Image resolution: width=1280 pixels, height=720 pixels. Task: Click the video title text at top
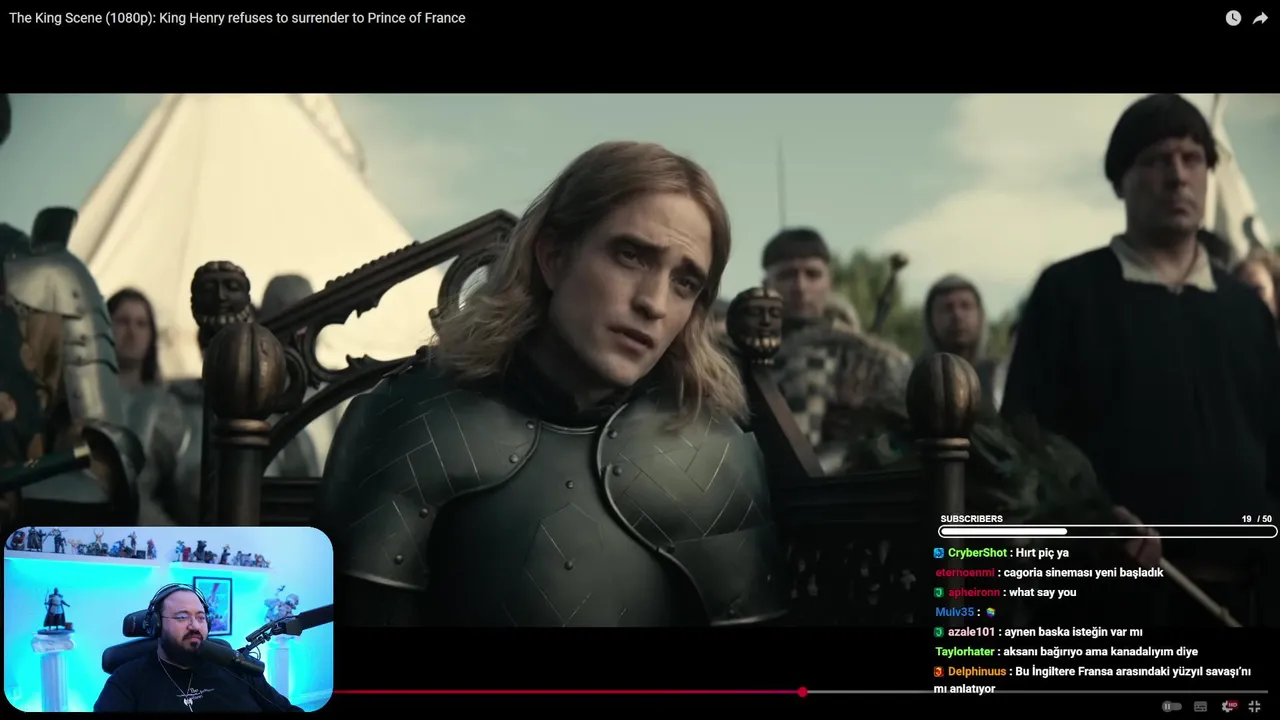(237, 18)
